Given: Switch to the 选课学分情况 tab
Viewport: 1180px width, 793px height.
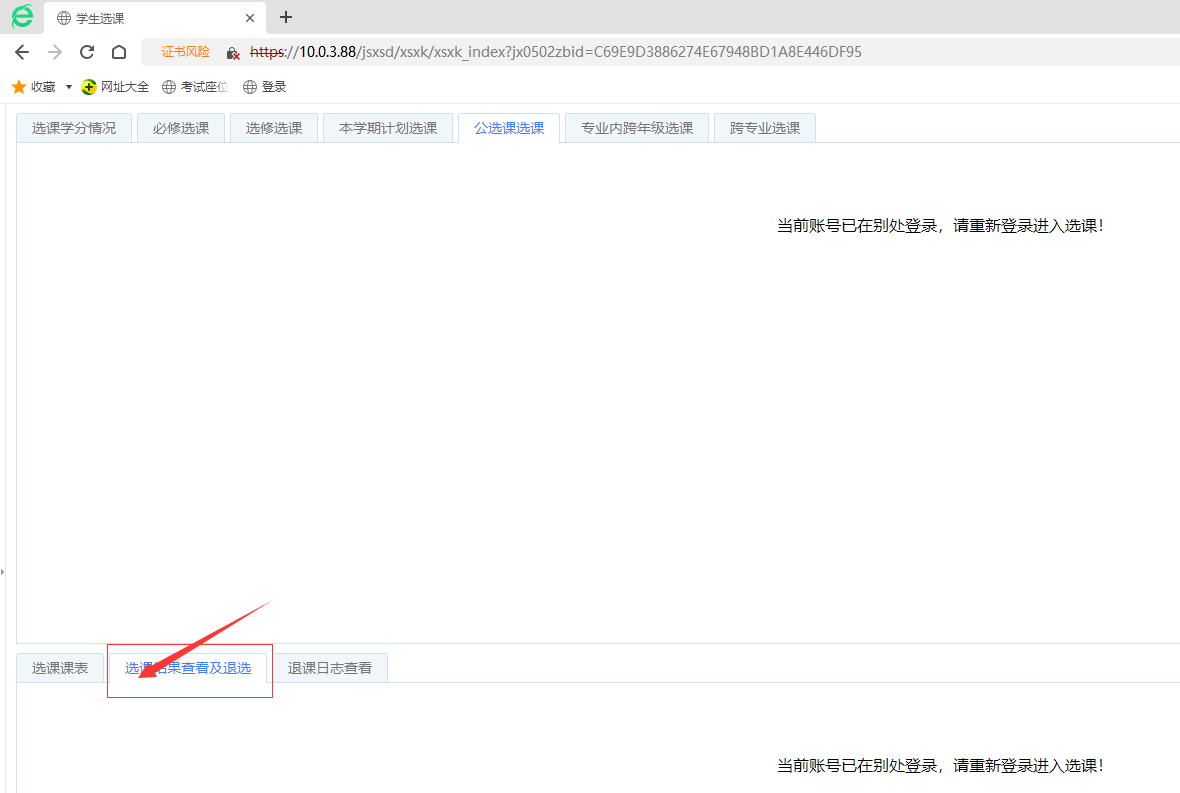Looking at the screenshot, I should pyautogui.click(x=74, y=128).
